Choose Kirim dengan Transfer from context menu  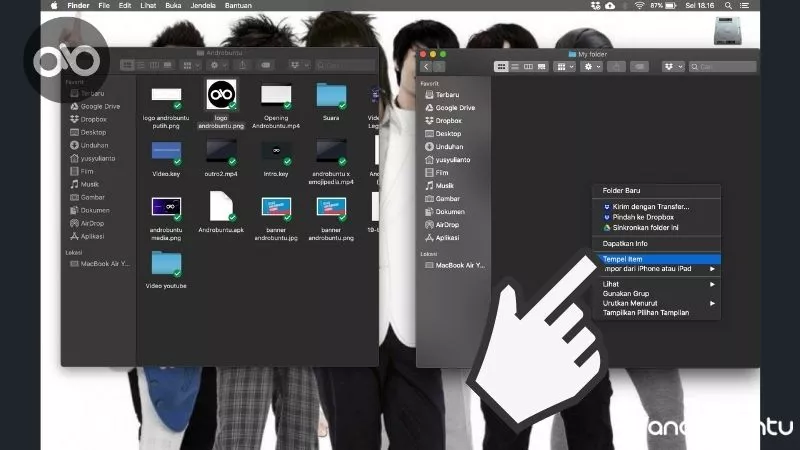[657, 207]
